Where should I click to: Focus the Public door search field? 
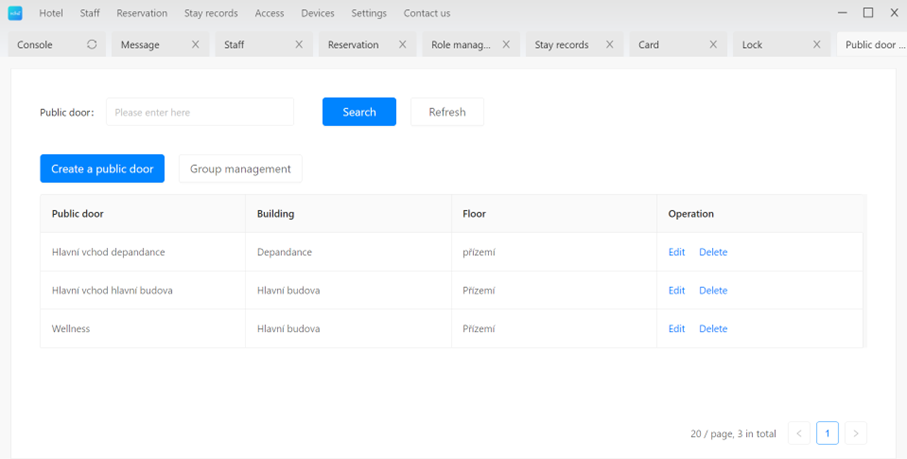[200, 112]
